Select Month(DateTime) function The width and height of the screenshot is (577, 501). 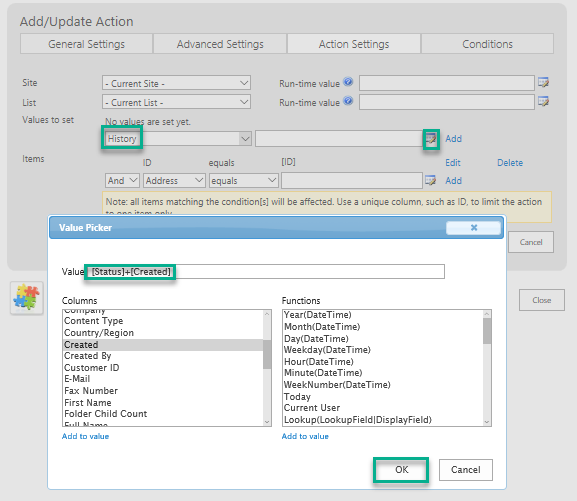tap(383, 327)
